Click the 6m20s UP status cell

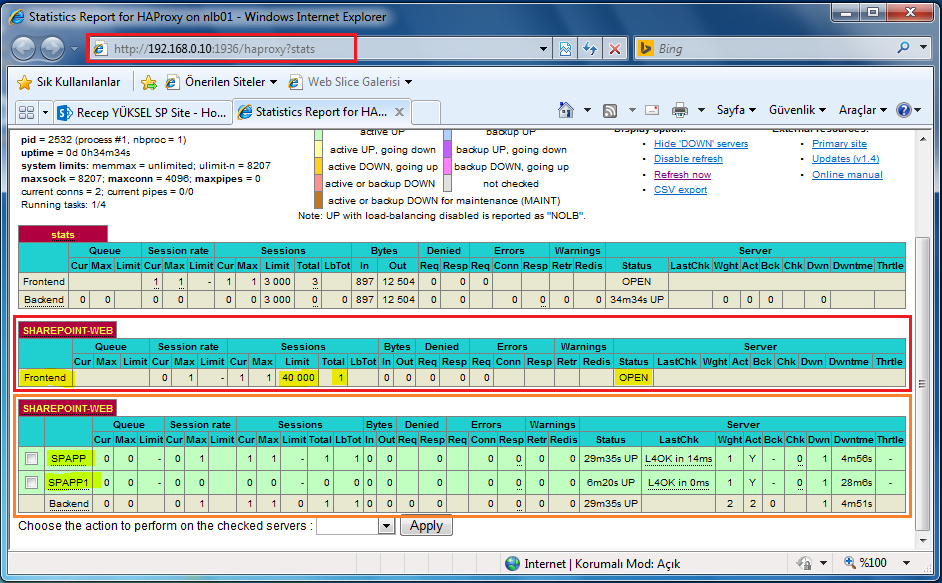(x=610, y=483)
